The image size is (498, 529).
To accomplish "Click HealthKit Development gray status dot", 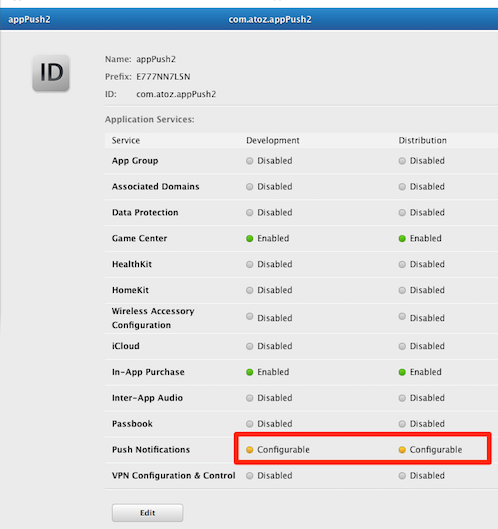I will click(x=250, y=264).
